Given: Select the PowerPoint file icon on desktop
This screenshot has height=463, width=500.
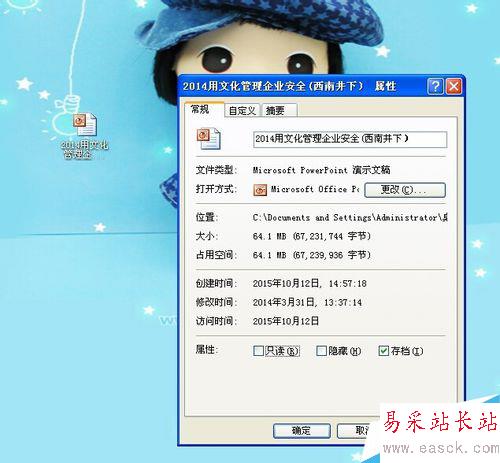Looking at the screenshot, I should (x=85, y=124).
